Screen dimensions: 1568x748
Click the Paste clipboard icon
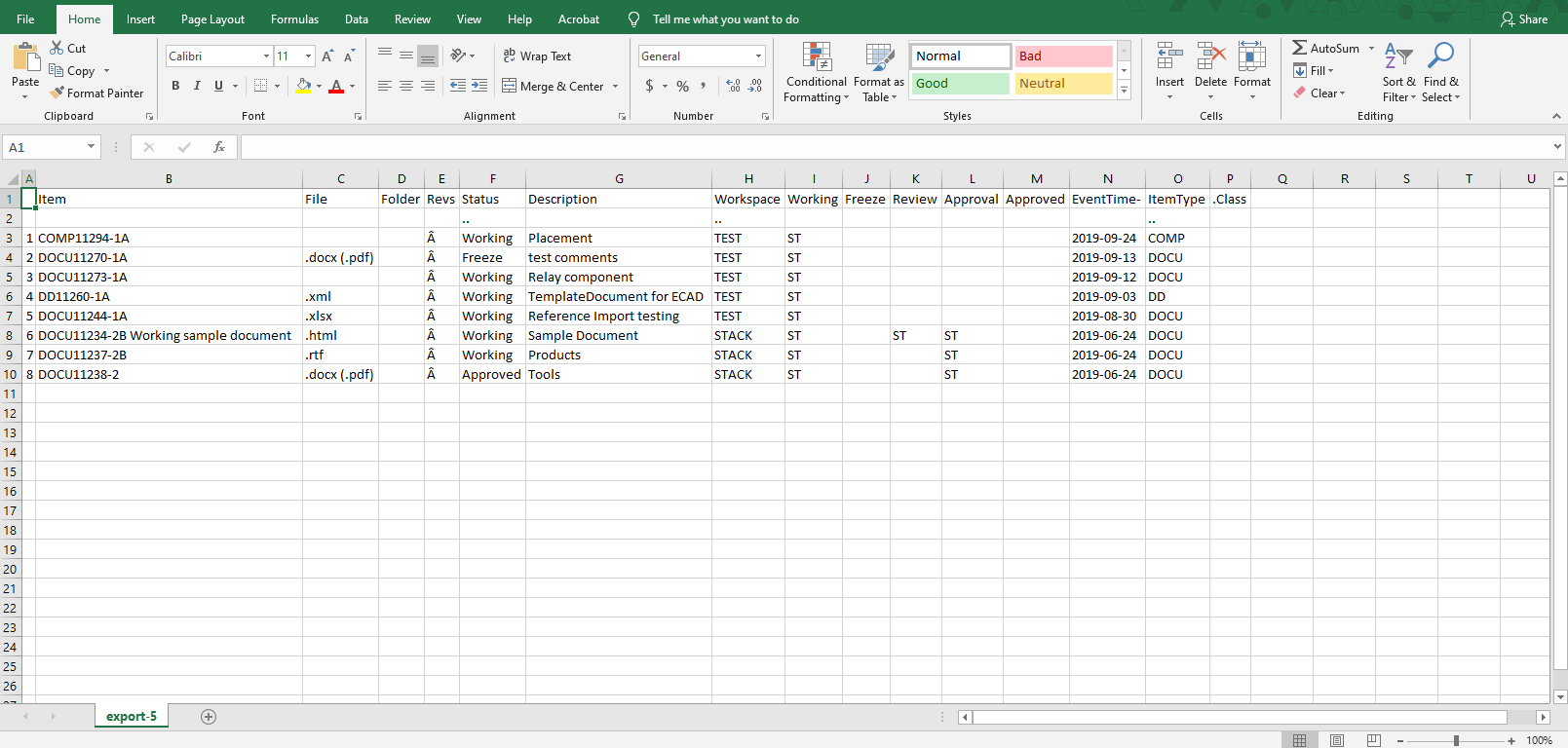25,56
